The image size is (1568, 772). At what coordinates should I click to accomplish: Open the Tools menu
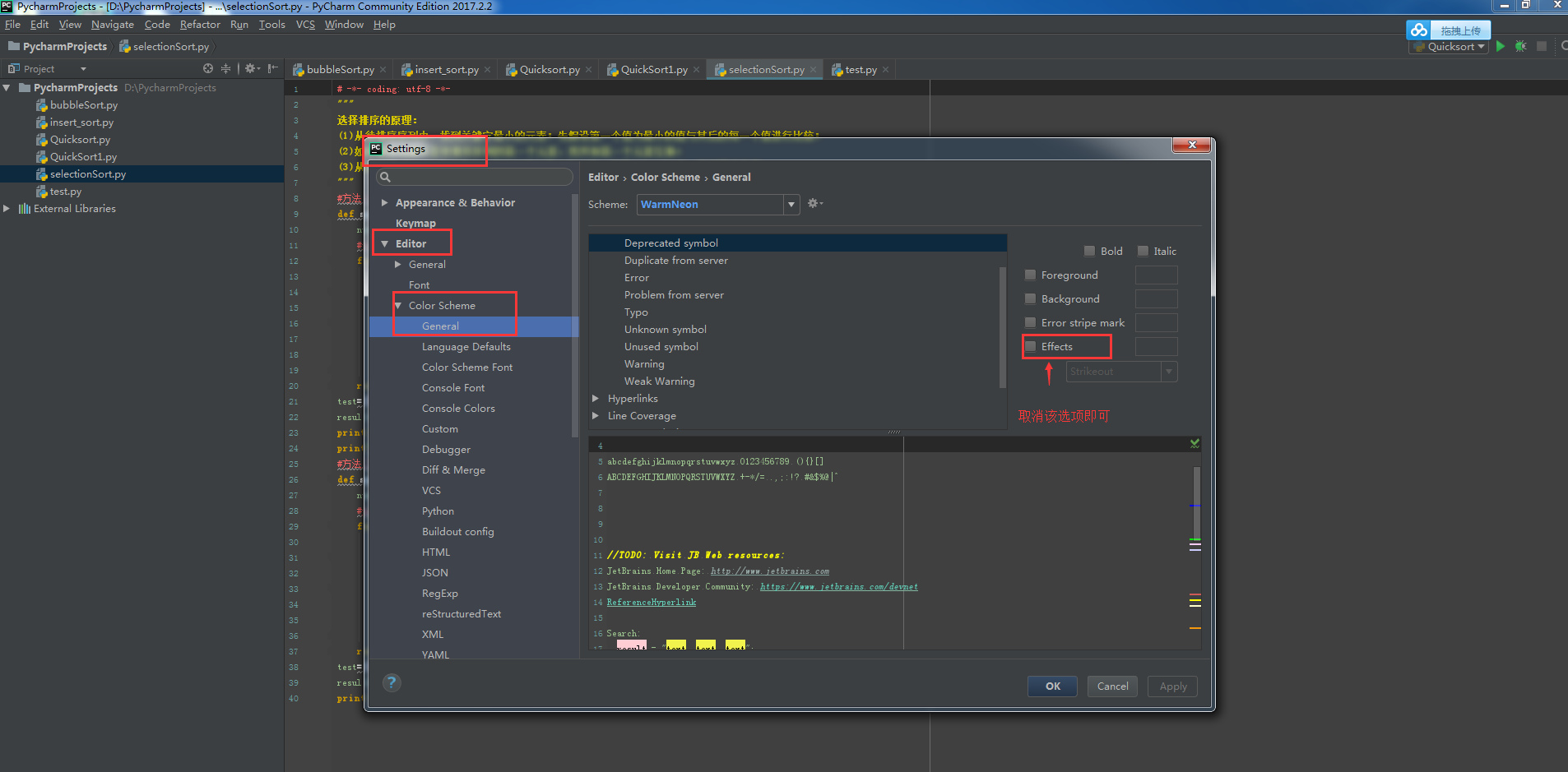[271, 25]
